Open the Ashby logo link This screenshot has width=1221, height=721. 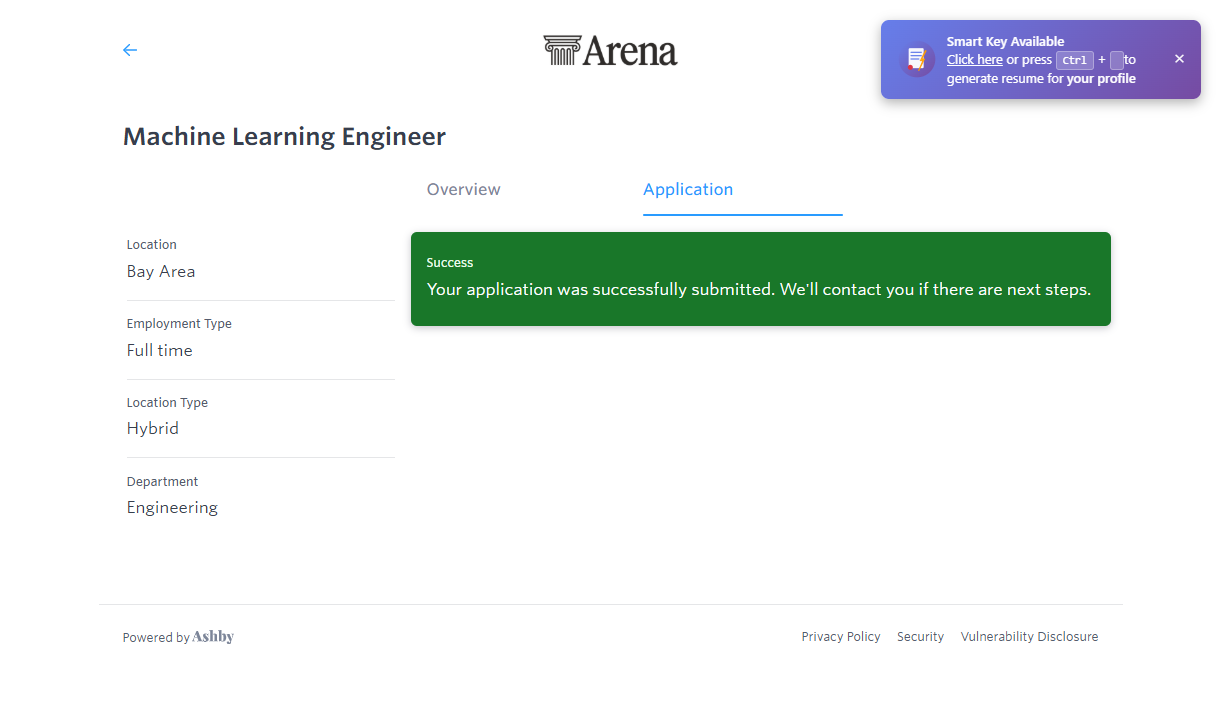click(x=213, y=637)
